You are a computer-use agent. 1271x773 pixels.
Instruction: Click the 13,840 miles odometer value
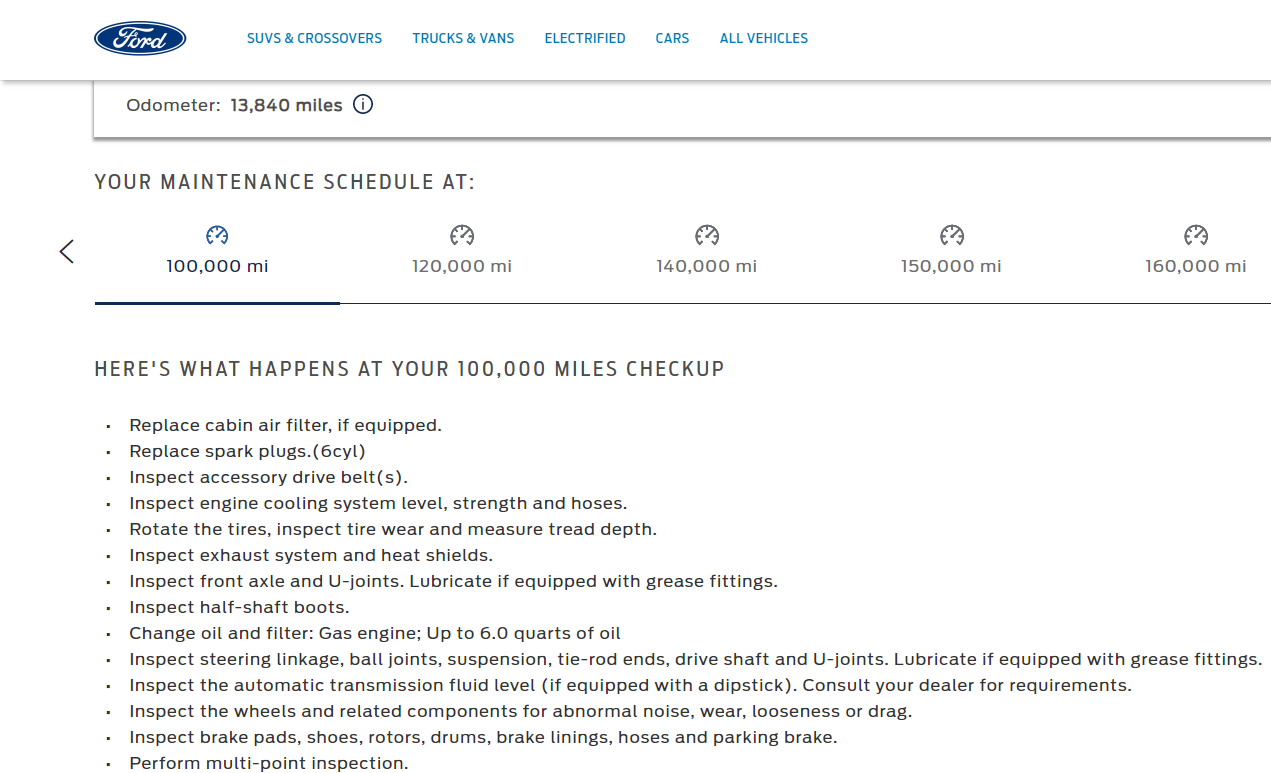click(286, 105)
